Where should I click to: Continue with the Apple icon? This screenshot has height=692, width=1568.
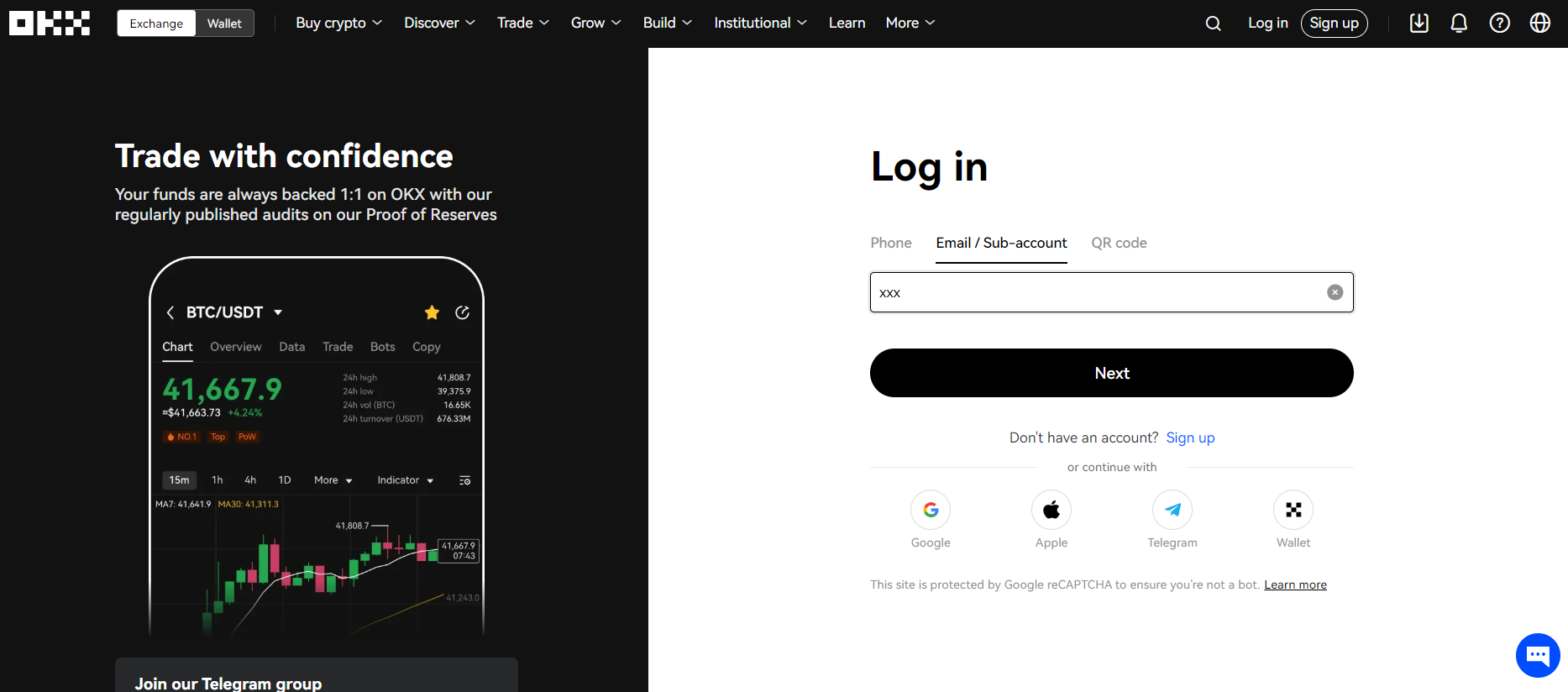pyautogui.click(x=1051, y=510)
